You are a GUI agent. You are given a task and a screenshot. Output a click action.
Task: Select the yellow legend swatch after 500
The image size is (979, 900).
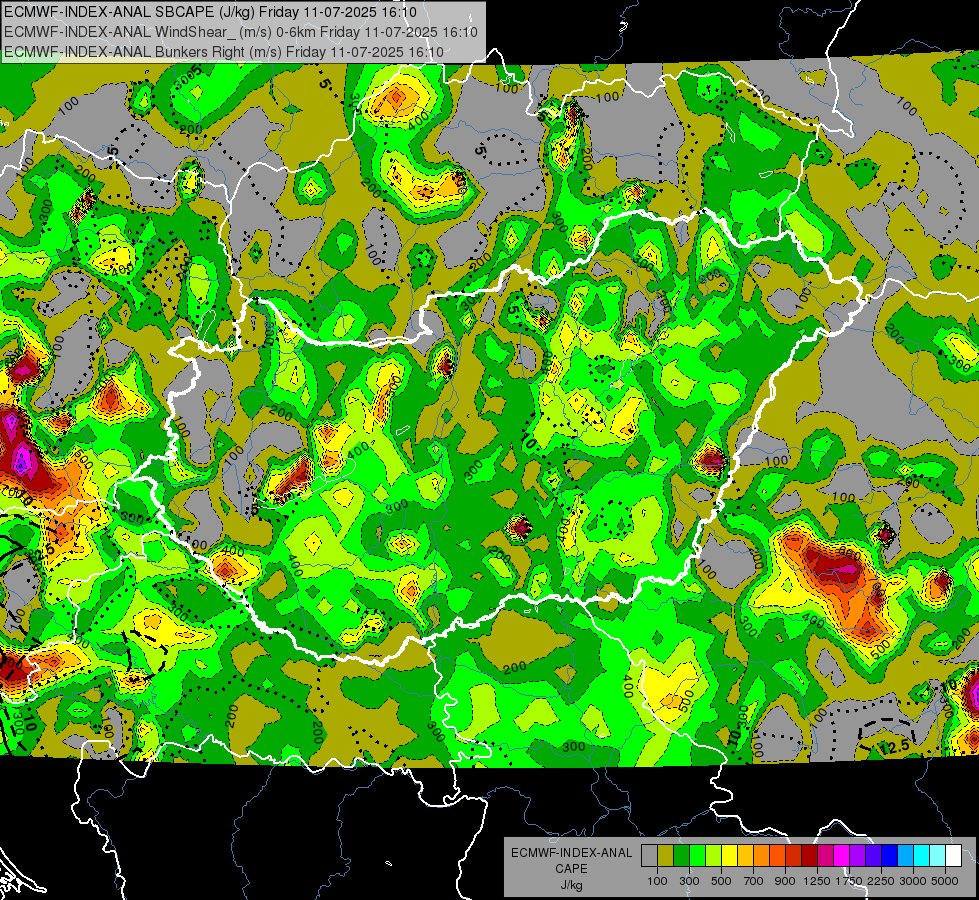(729, 855)
